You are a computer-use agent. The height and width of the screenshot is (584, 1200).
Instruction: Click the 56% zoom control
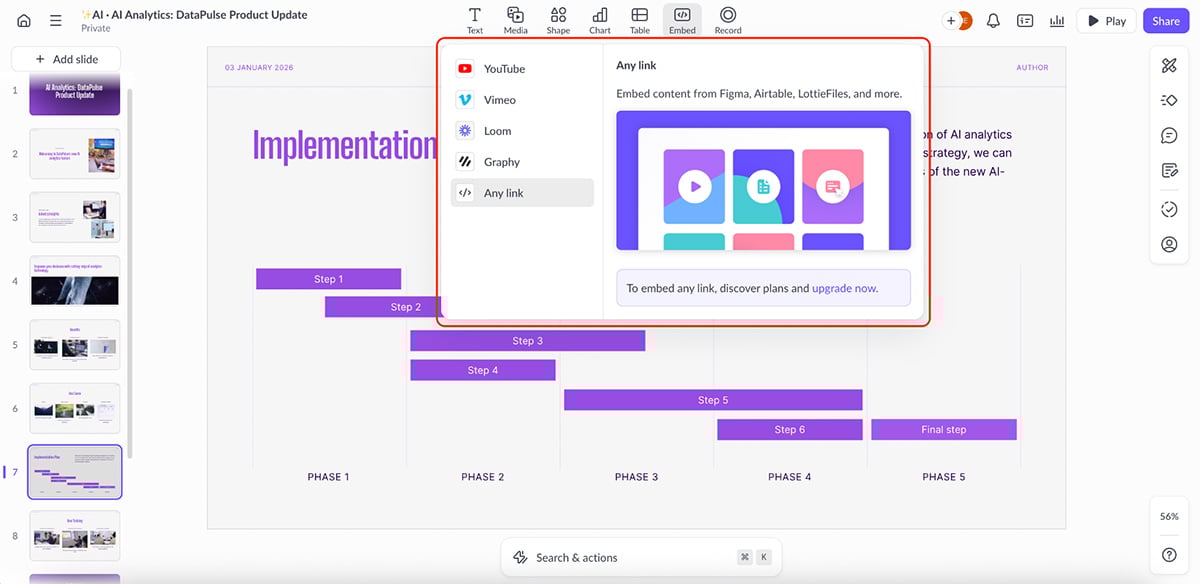[x=1168, y=516]
